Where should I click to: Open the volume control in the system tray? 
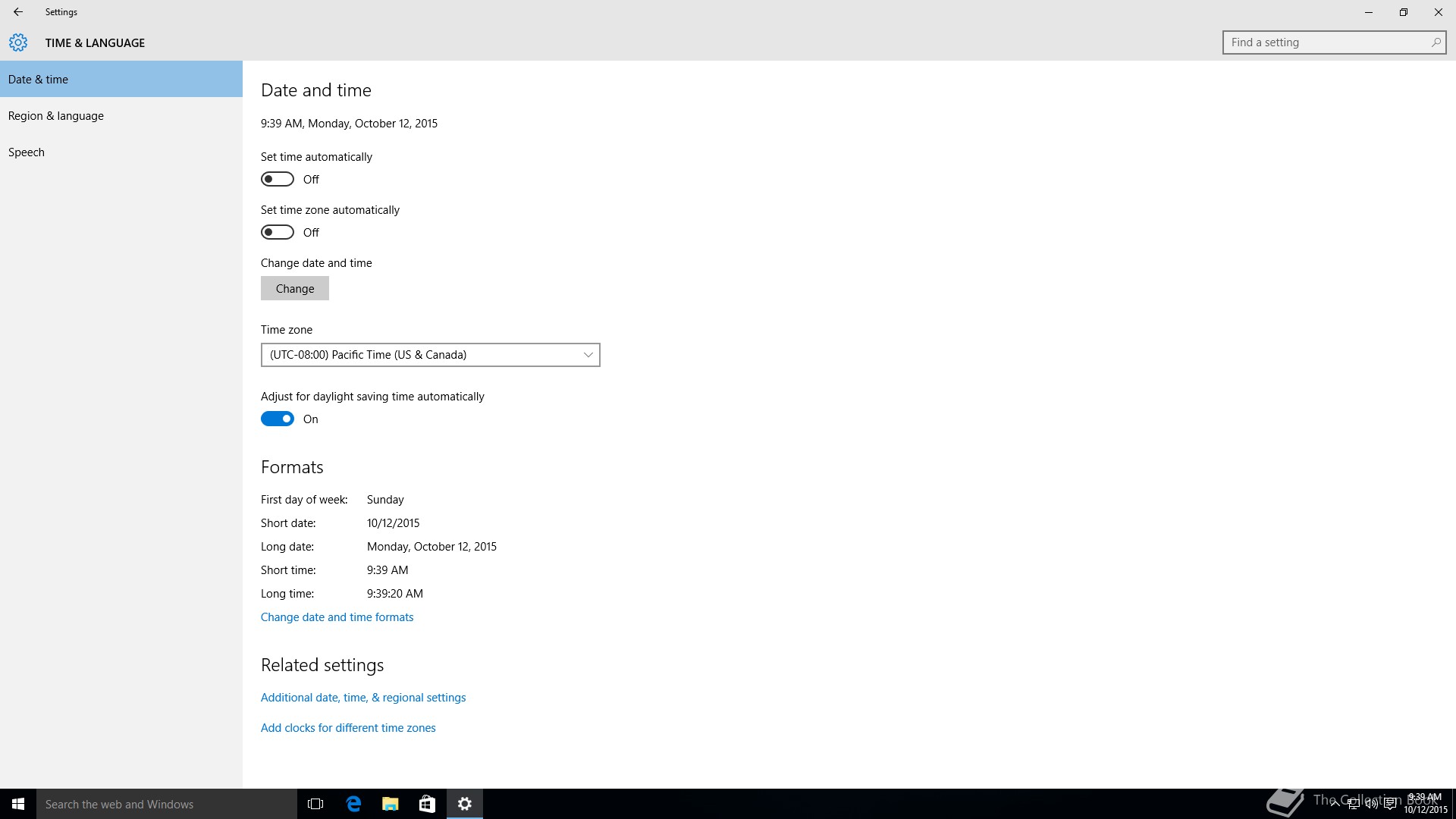click(1372, 805)
